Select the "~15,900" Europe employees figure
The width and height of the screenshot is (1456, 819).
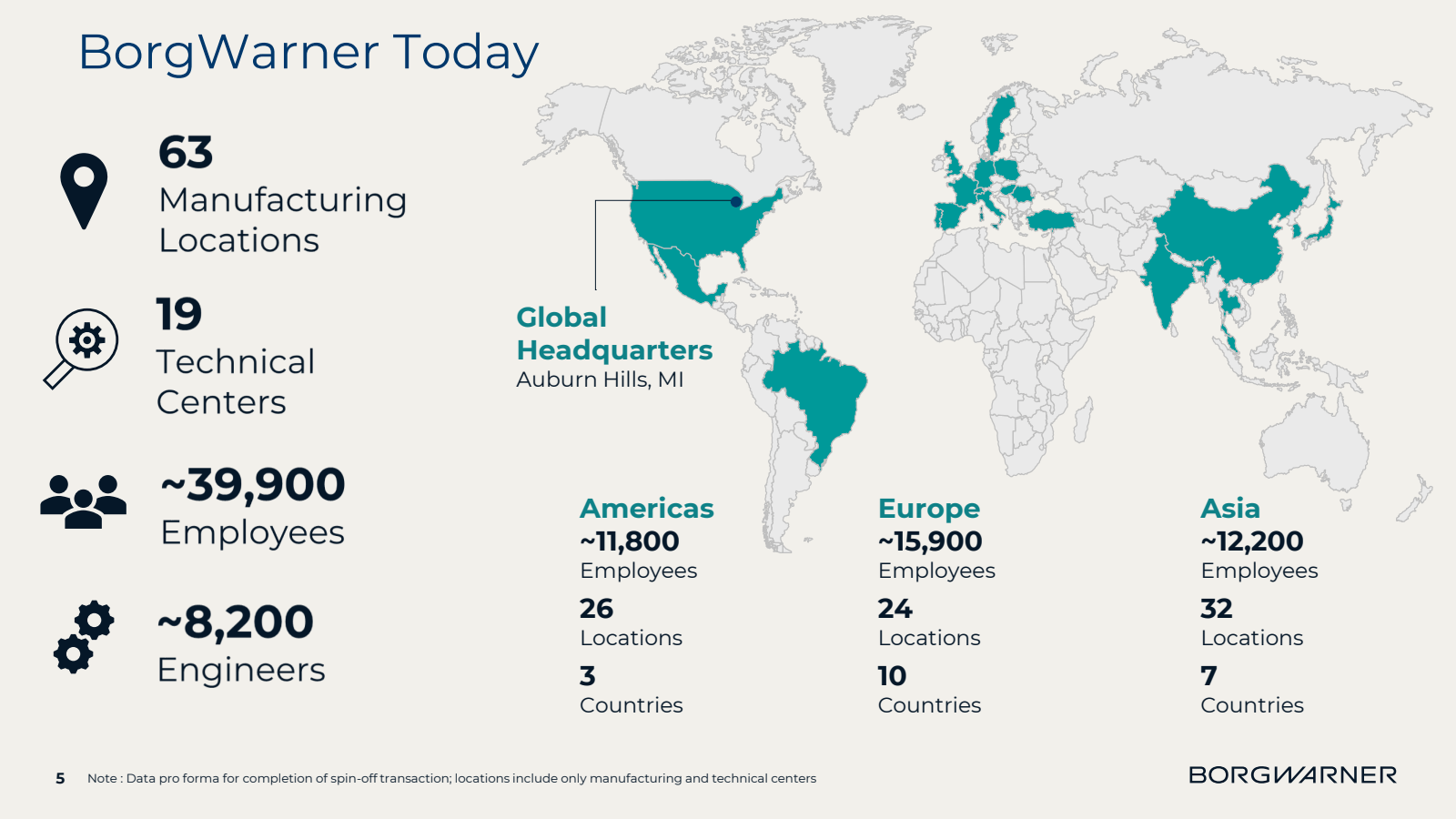(930, 541)
